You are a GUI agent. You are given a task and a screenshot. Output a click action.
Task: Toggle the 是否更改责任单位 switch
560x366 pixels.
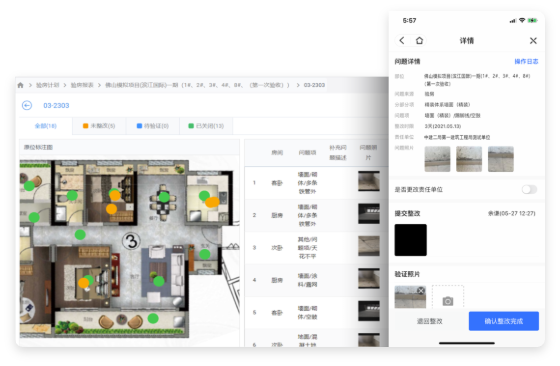pyautogui.click(x=529, y=189)
